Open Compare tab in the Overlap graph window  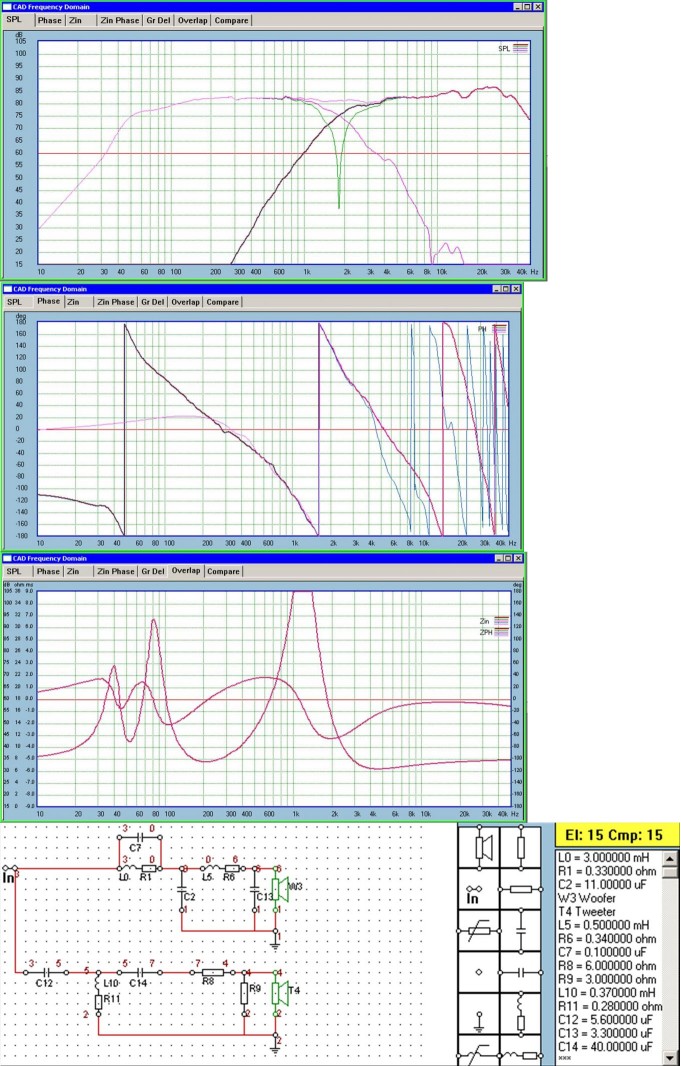225,571
